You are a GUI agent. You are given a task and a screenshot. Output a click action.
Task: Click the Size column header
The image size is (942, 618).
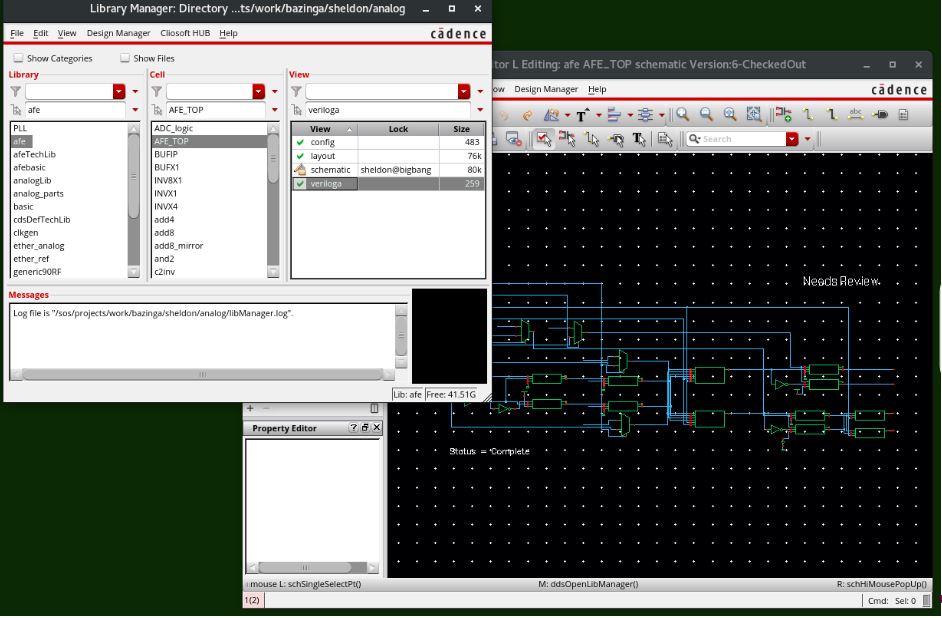(x=461, y=129)
